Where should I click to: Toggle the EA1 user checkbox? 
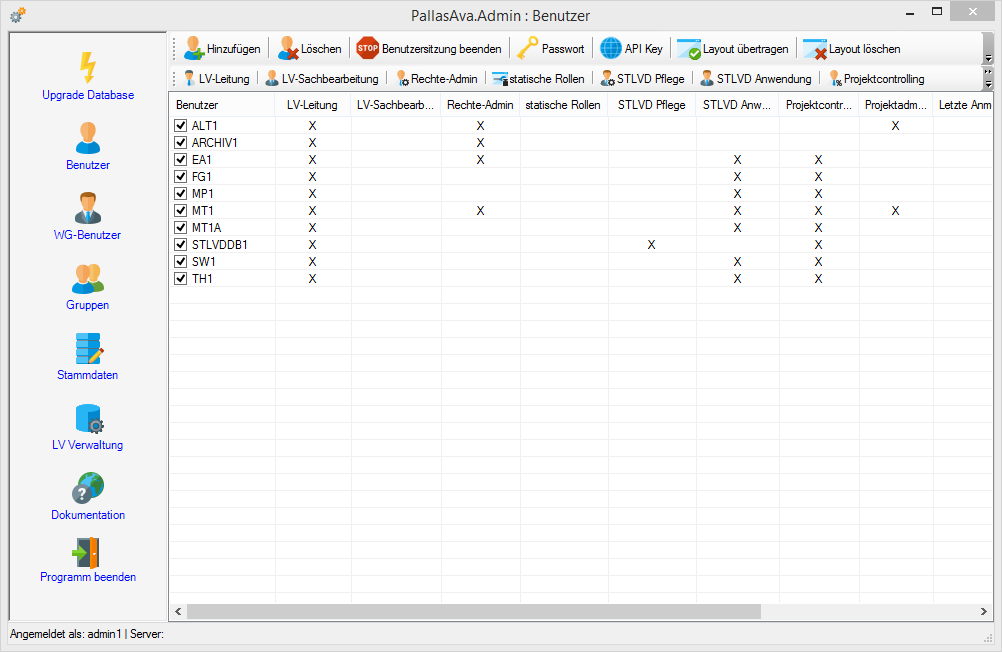(x=180, y=159)
